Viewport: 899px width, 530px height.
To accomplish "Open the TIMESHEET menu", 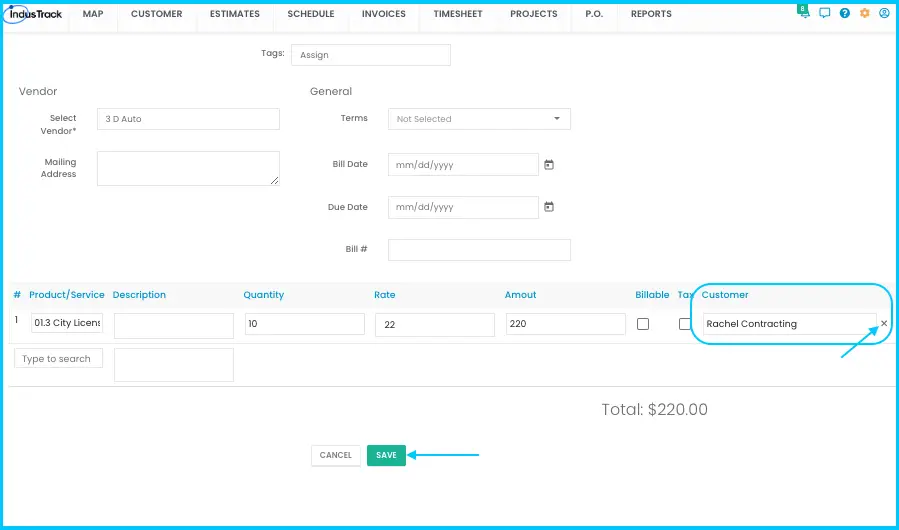I will (x=458, y=14).
